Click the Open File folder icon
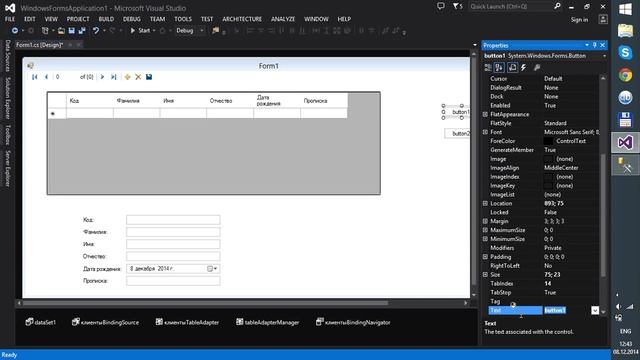The width and height of the screenshot is (640, 360). pyautogui.click(x=61, y=31)
